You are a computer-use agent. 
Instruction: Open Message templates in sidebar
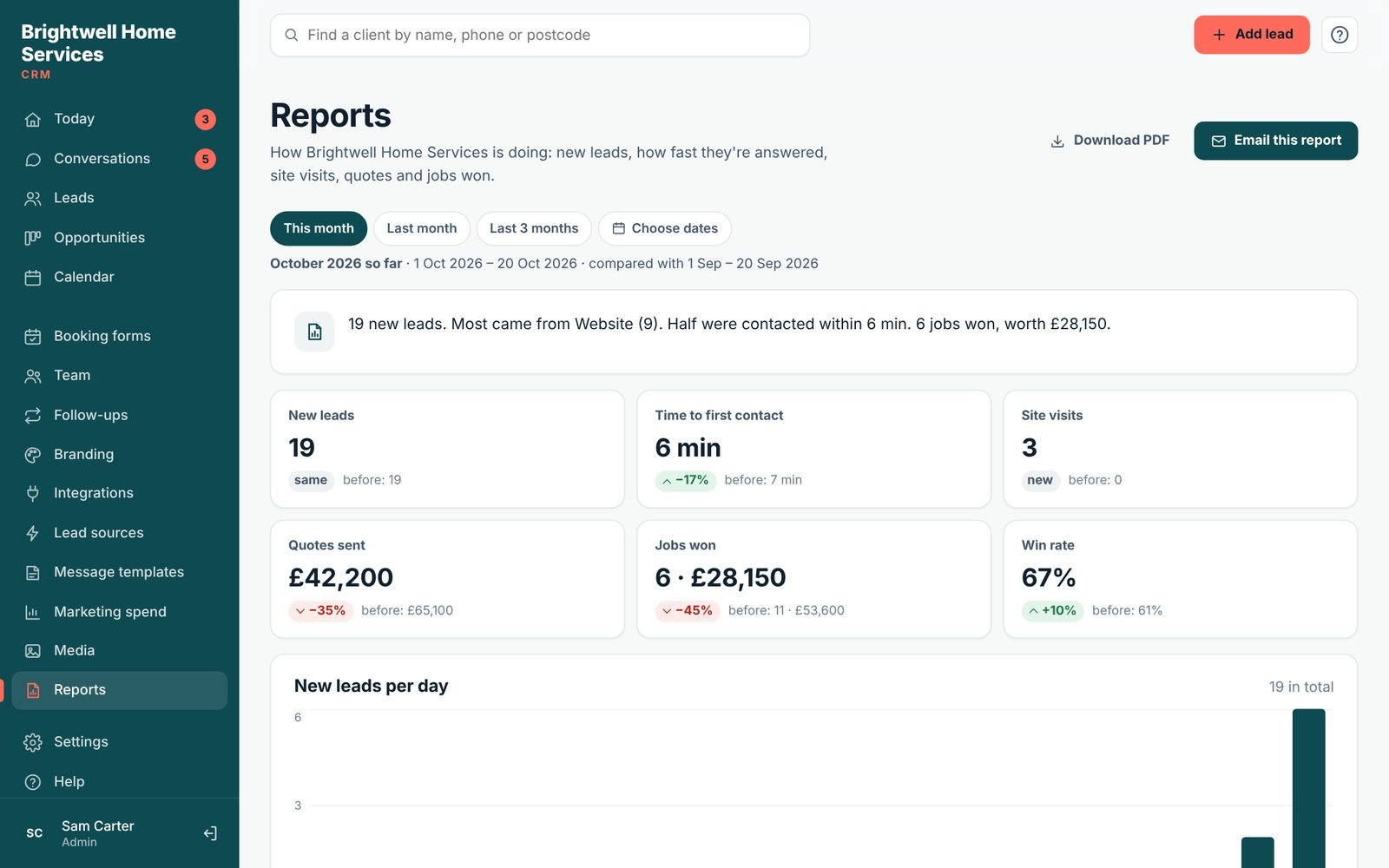(120, 572)
